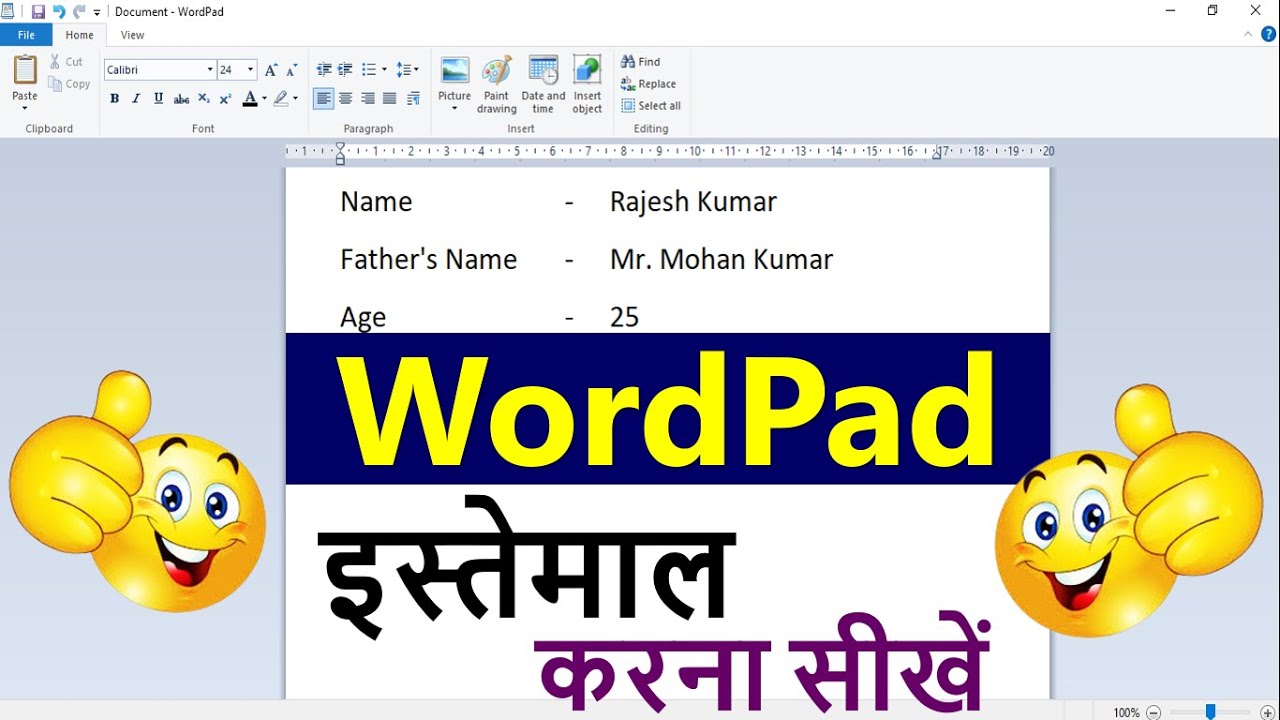
Task: Open the list style dropdown arrow
Action: pos(384,70)
